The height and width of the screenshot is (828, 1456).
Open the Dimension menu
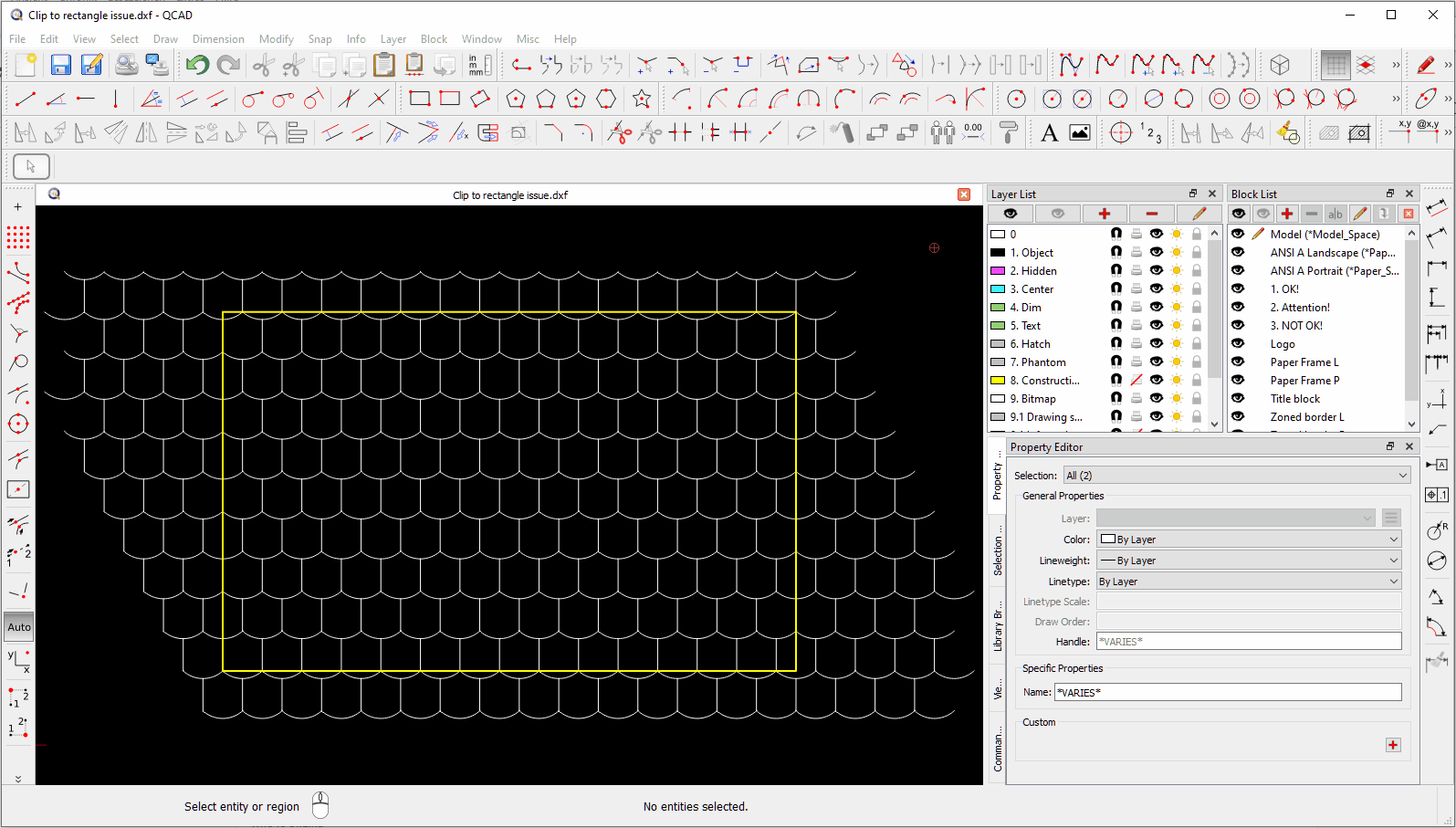(218, 39)
